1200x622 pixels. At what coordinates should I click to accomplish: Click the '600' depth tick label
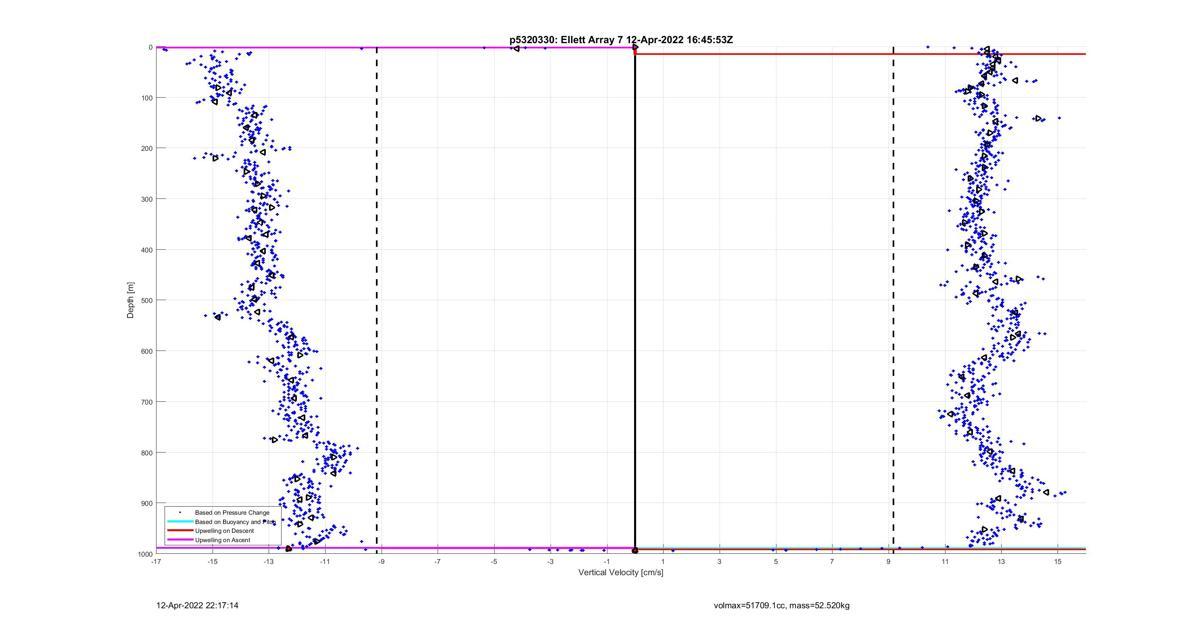145,351
